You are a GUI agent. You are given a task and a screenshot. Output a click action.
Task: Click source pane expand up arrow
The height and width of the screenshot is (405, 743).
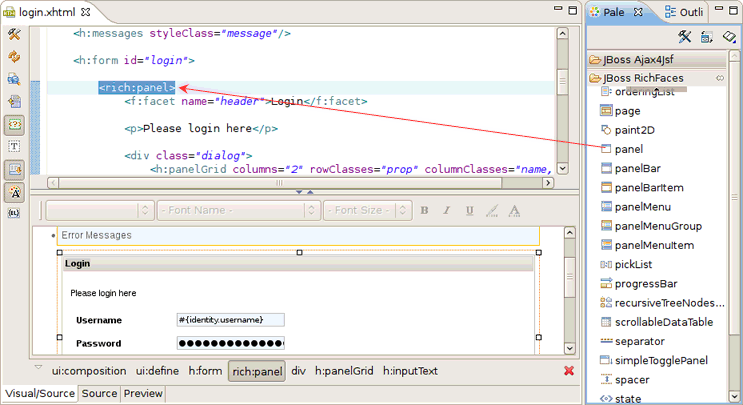[x=310, y=192]
